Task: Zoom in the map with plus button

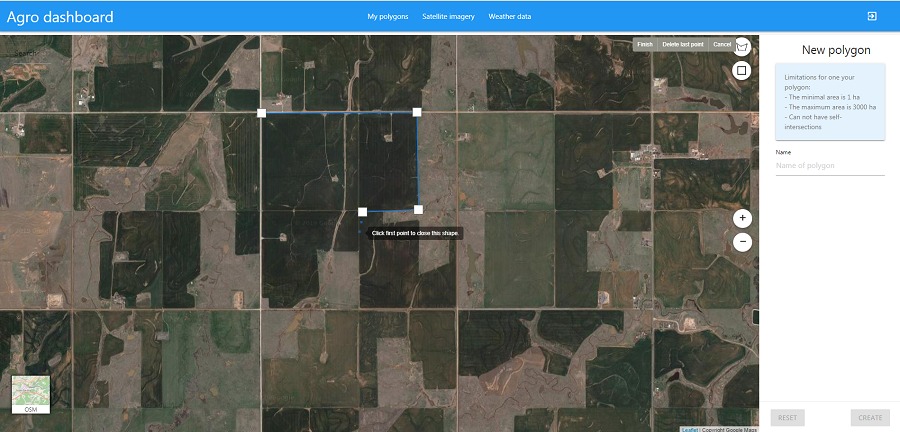Action: (x=742, y=218)
